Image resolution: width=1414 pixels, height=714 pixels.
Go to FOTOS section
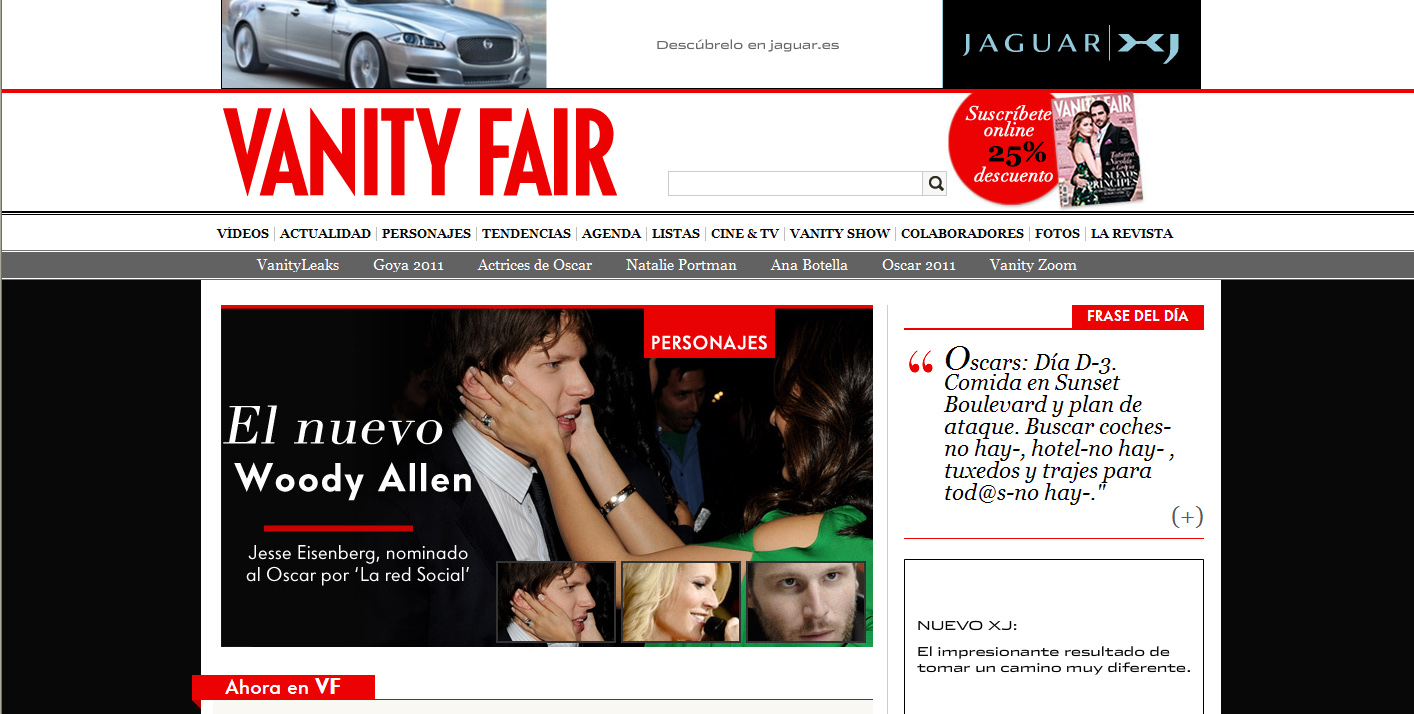(1057, 233)
